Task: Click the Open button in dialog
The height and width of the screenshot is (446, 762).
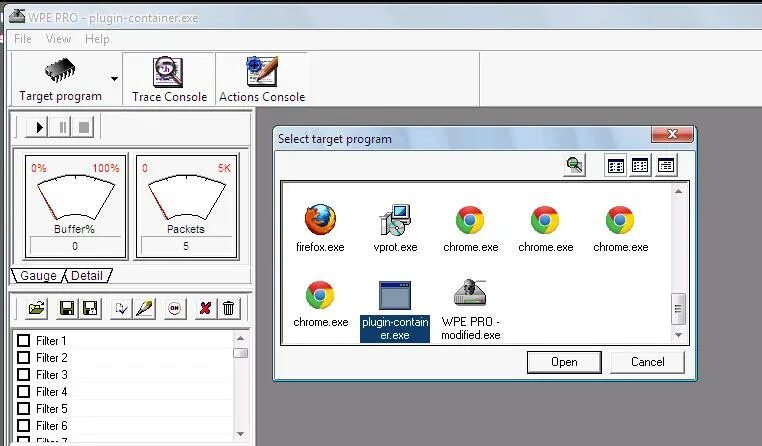Action: [x=564, y=362]
